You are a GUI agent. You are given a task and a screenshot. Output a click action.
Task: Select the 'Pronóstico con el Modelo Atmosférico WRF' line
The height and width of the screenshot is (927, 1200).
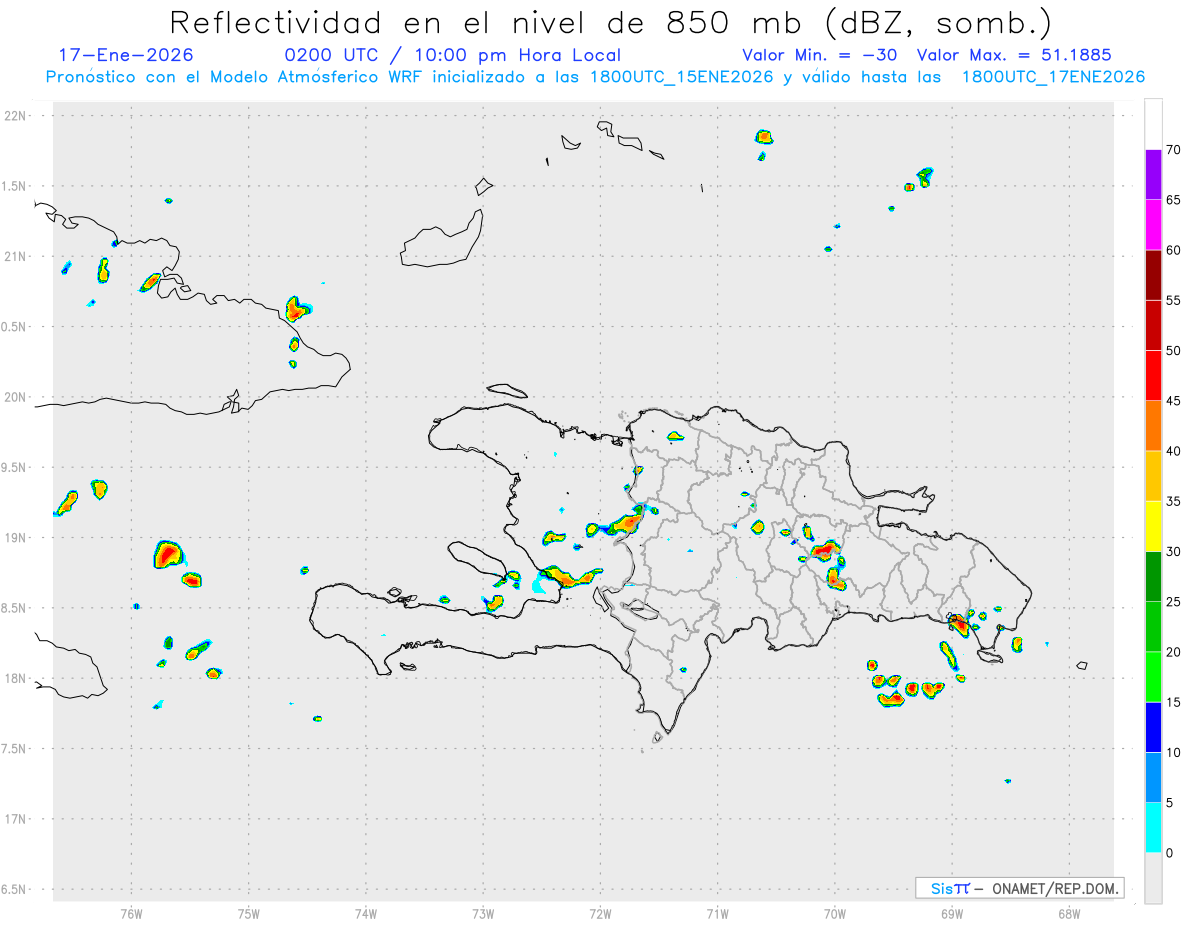595,77
